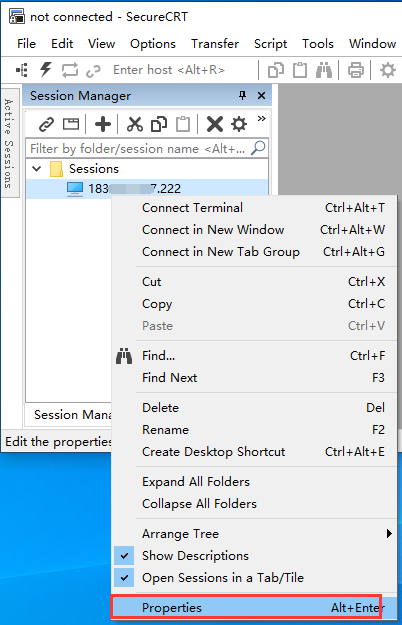Viewport: 402px width, 625px height.
Task: Click the search magnifier in filter box
Action: tap(258, 148)
